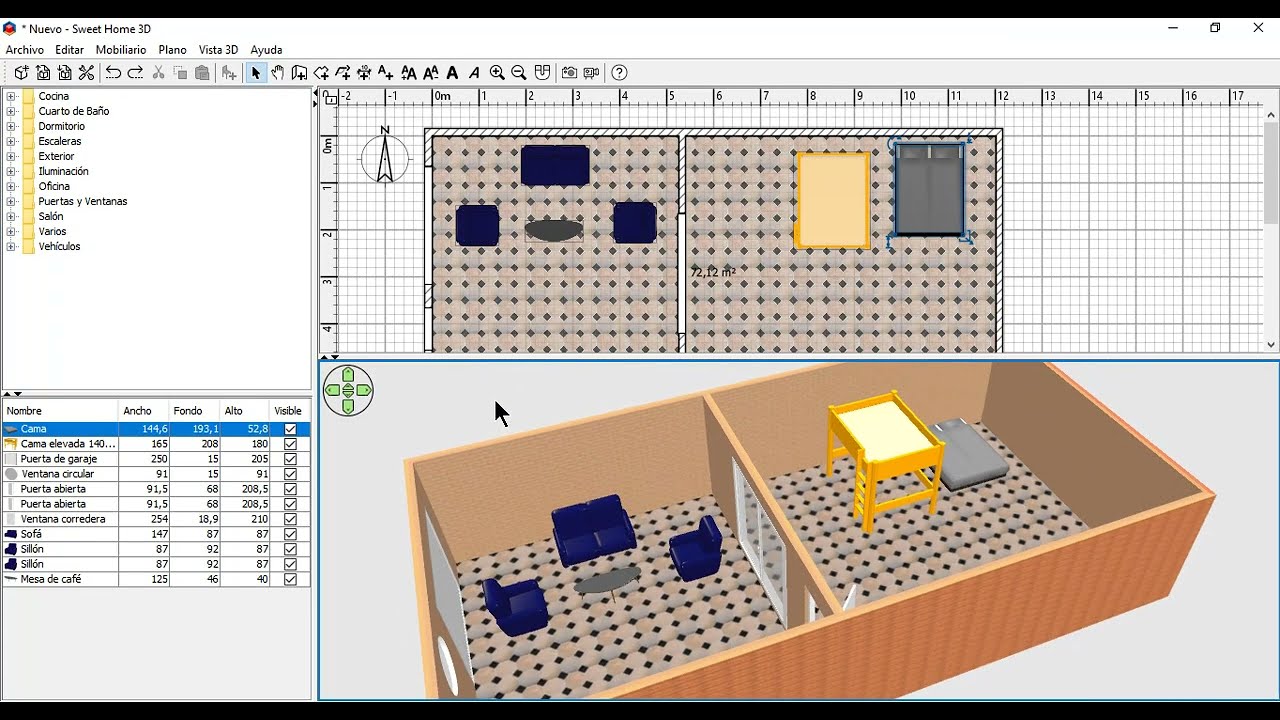This screenshot has width=1280, height=720.
Task: Open help with the question mark icon
Action: click(x=619, y=73)
